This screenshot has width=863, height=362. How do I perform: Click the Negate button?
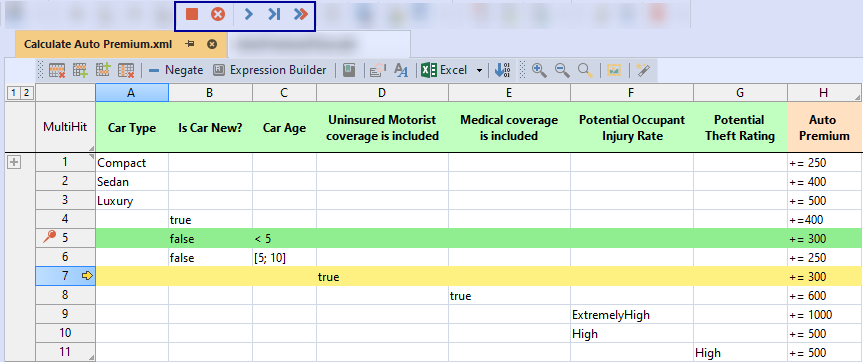click(176, 70)
